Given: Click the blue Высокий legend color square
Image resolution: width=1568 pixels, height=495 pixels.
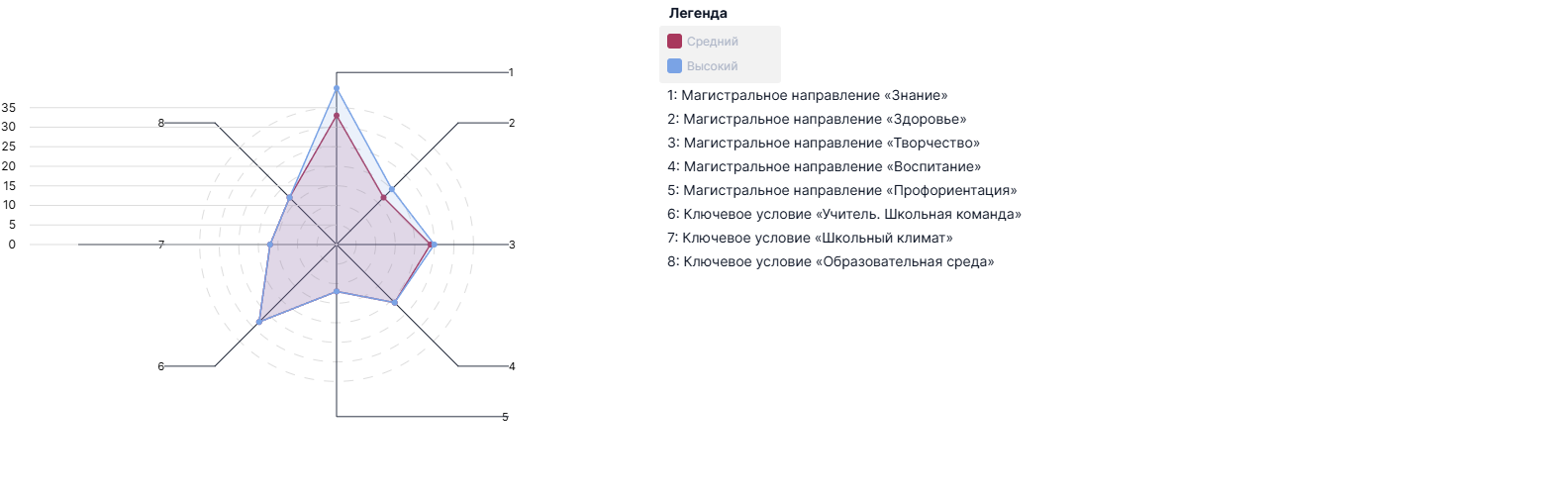Looking at the screenshot, I should pos(674,66).
